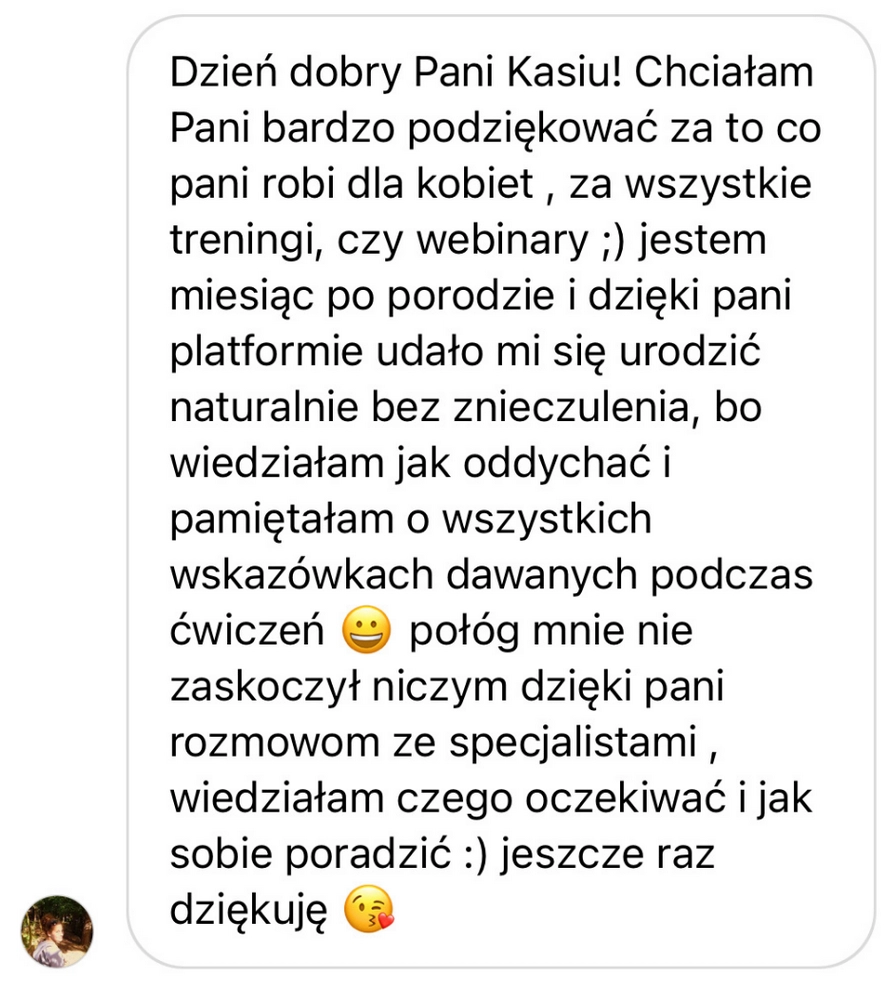Click the final word 'dziękuję' in message
The height and width of the screenshot is (1000, 892).
[249, 912]
